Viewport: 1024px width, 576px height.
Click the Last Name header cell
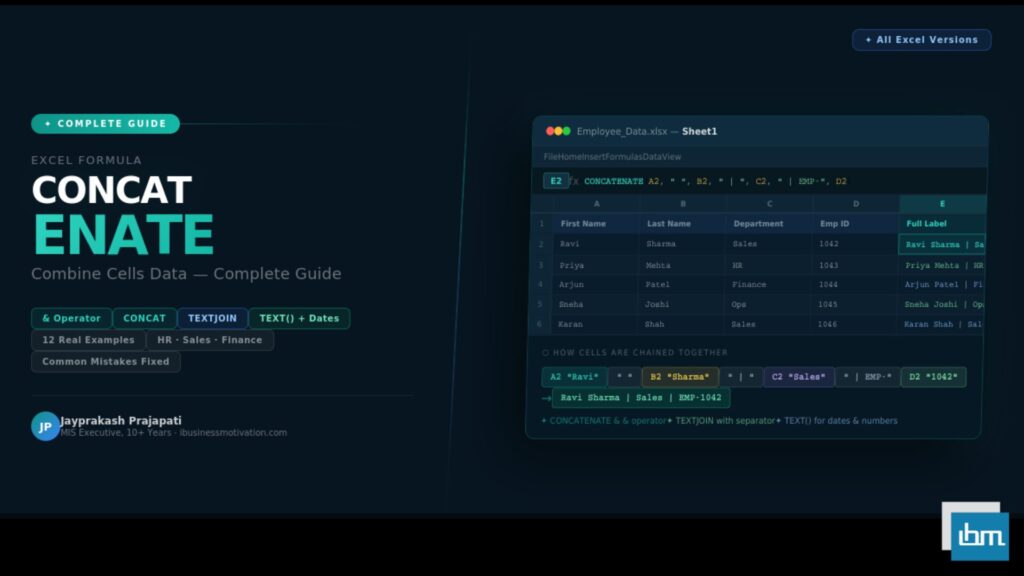[682, 223]
